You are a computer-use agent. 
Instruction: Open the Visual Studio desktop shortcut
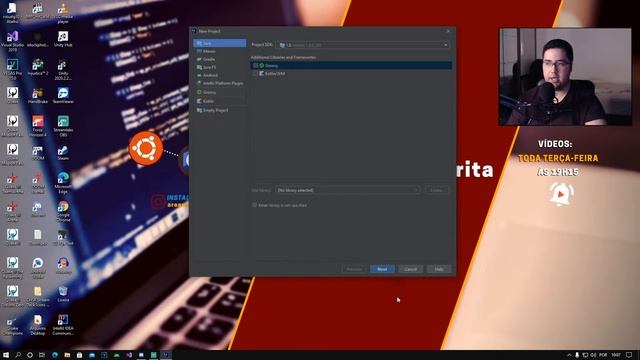12,41
